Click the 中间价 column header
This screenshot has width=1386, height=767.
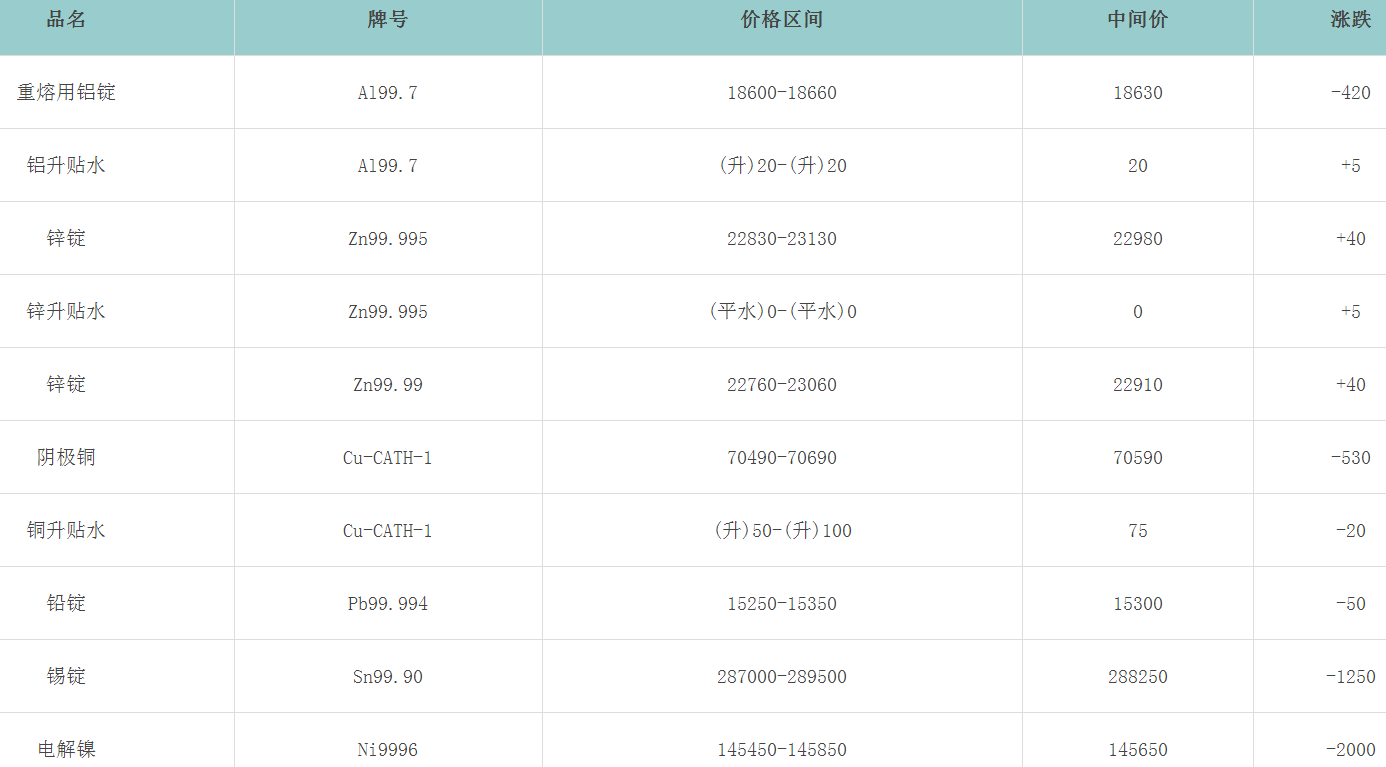pos(1138,20)
